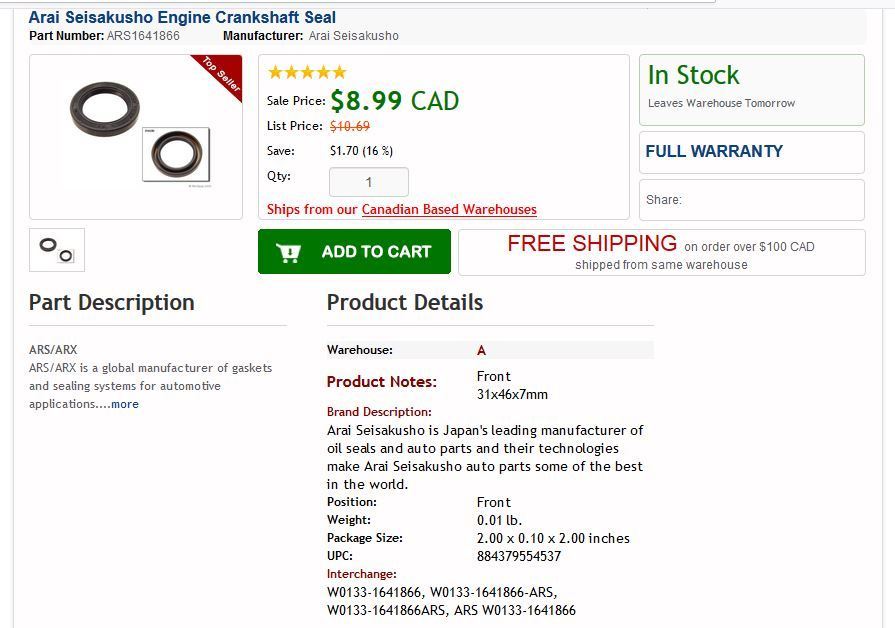Click the $8.99 CAD sale price
This screenshot has height=628, width=895.
pos(394,101)
